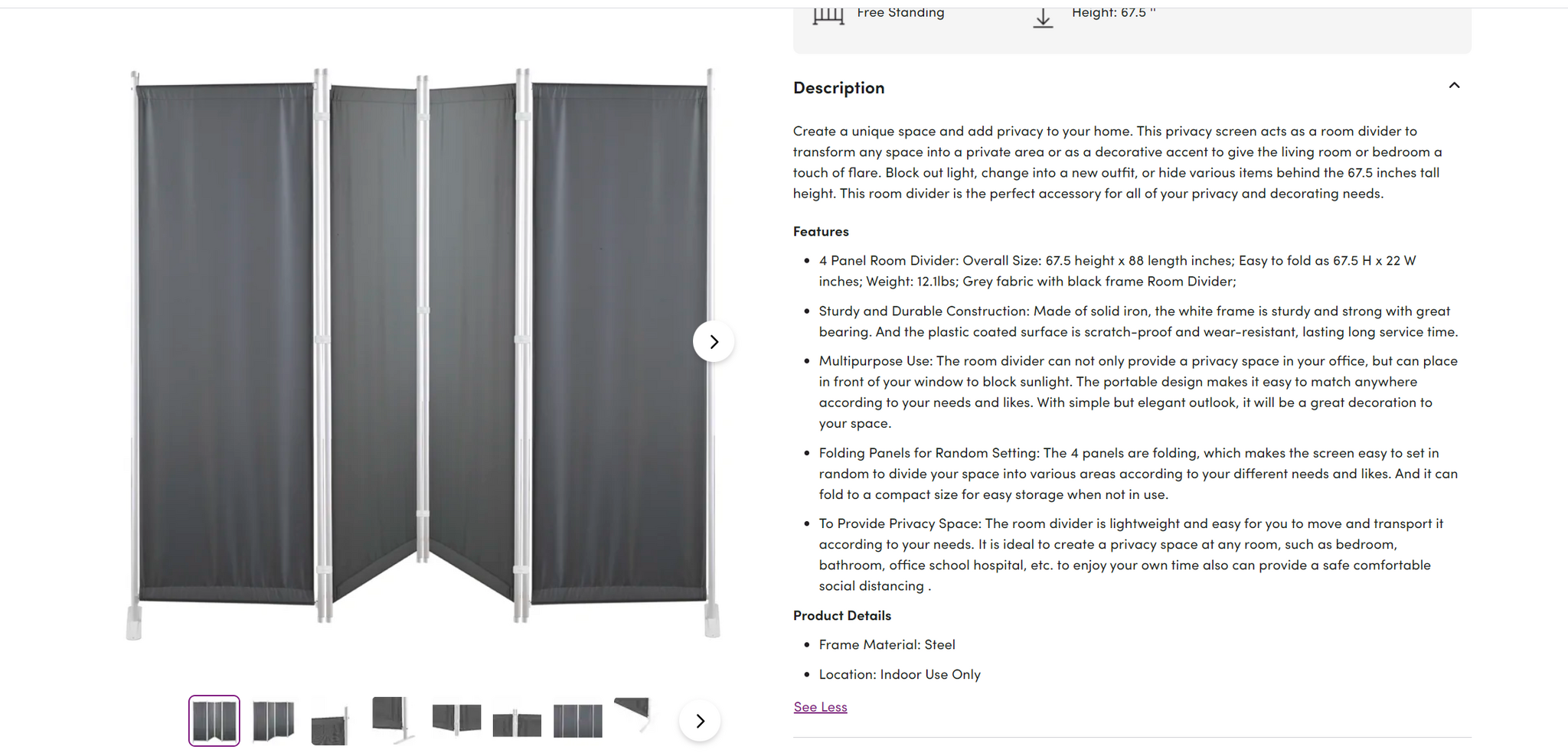Collapse the Description section chevron

point(1454,86)
